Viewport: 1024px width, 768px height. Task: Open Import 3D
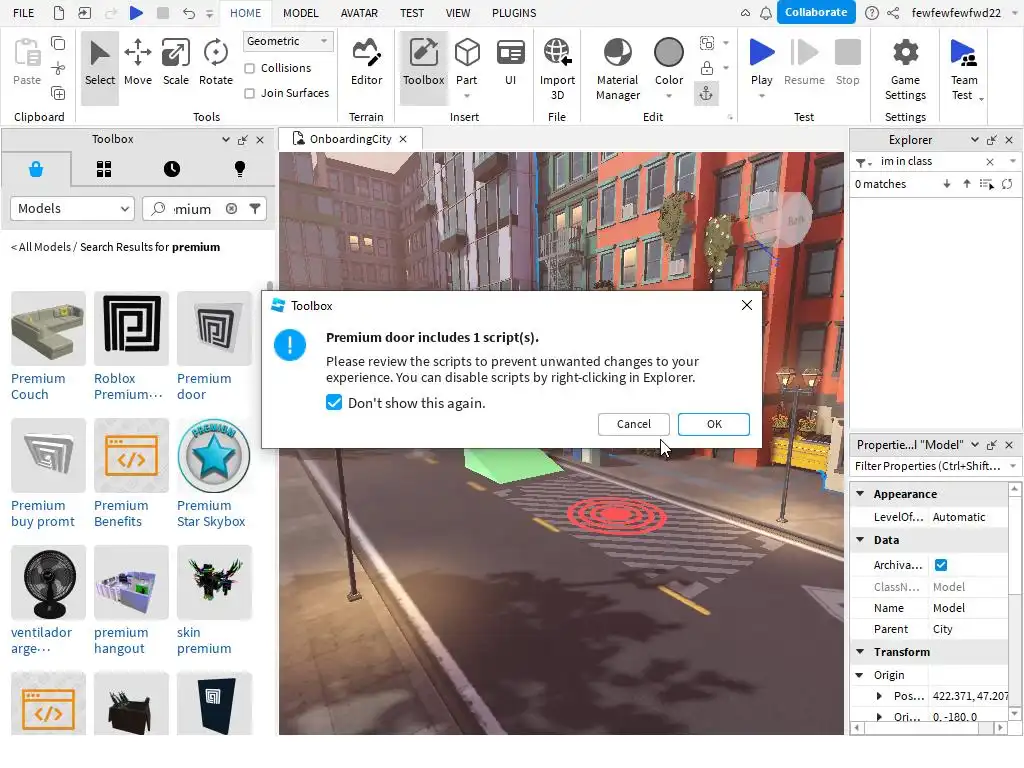click(x=557, y=69)
